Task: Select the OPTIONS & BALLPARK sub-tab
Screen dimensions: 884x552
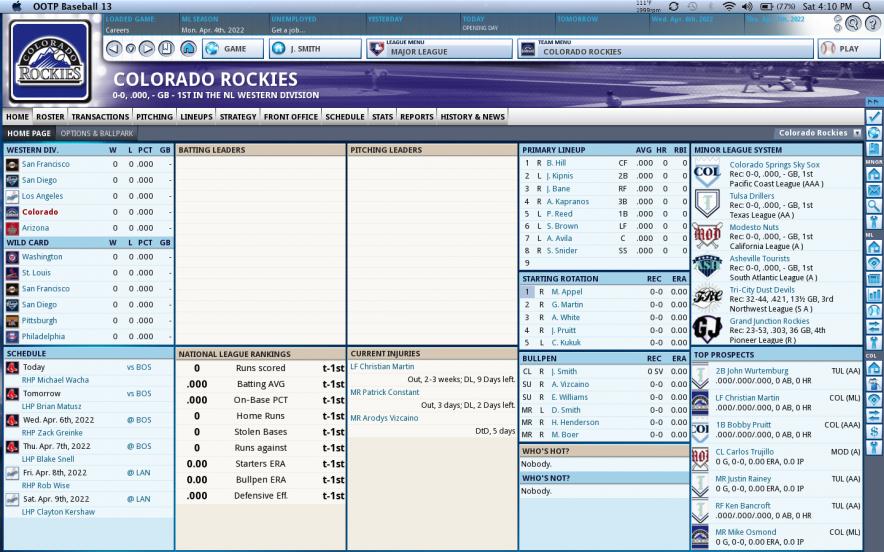Action: coord(96,134)
